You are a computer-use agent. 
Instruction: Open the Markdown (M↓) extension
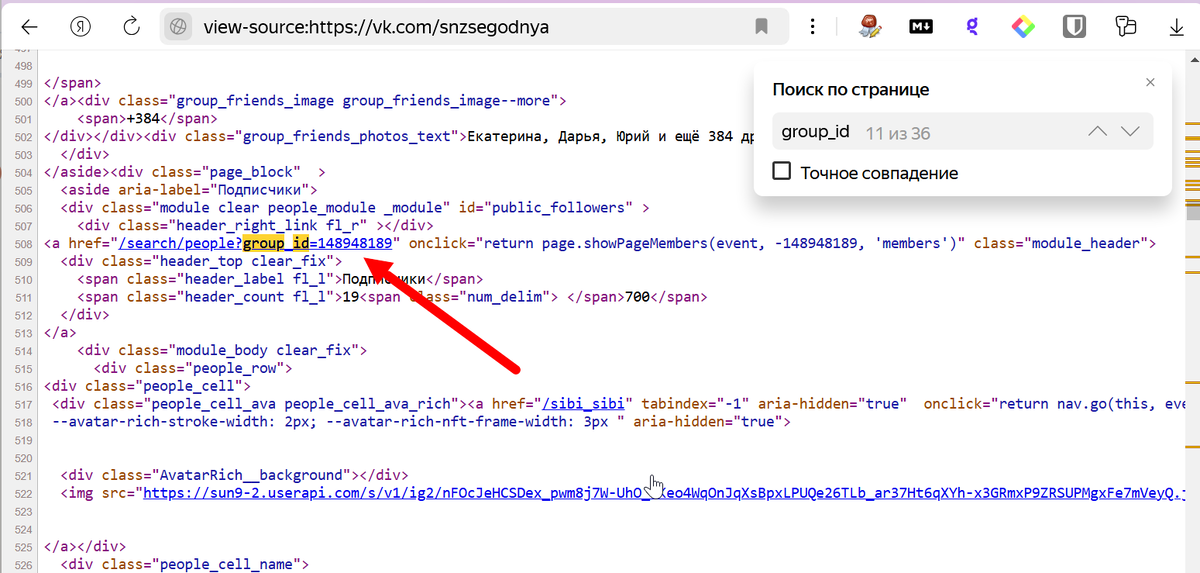921,27
